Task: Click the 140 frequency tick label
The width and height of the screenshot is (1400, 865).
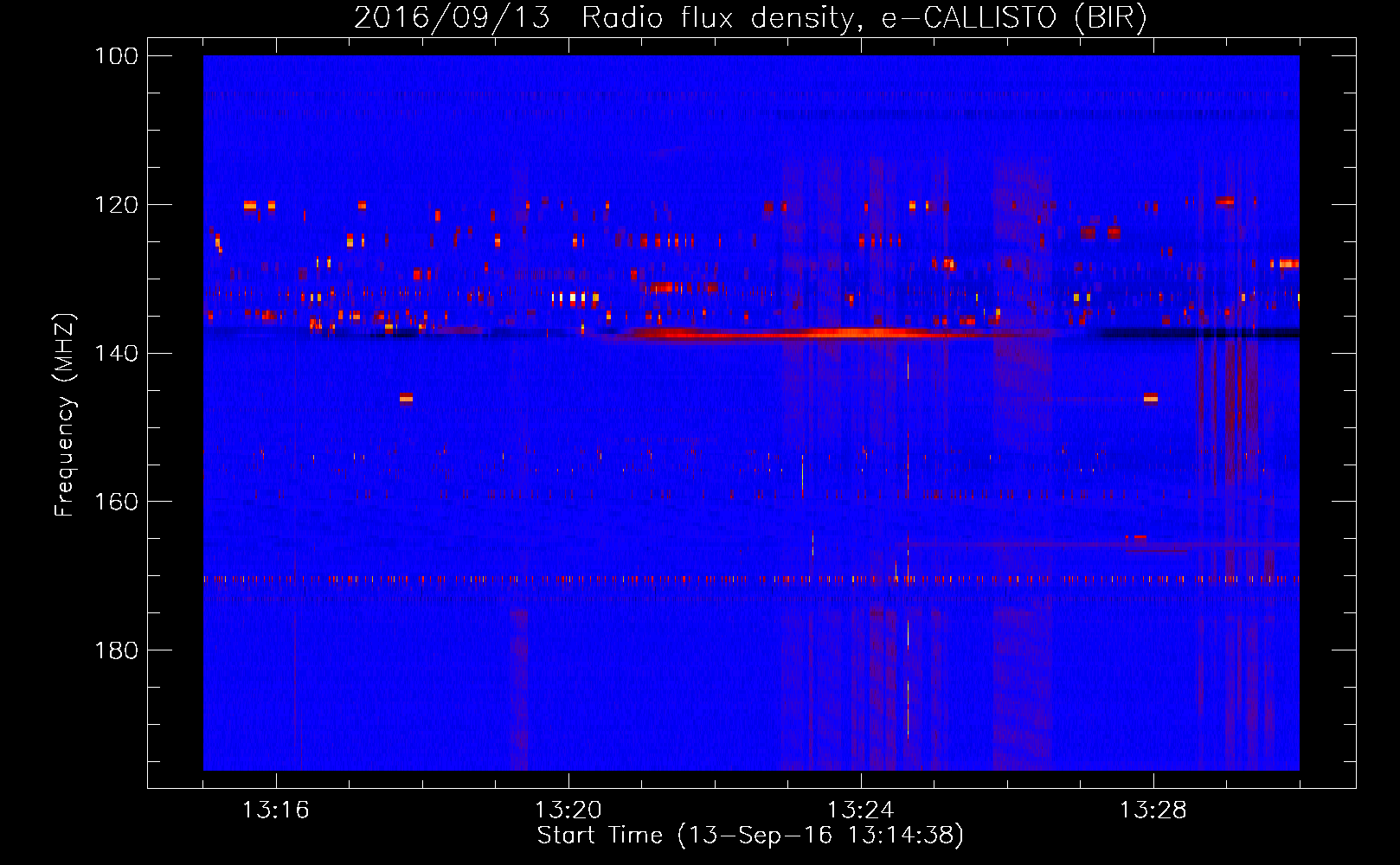Action: pyautogui.click(x=118, y=353)
